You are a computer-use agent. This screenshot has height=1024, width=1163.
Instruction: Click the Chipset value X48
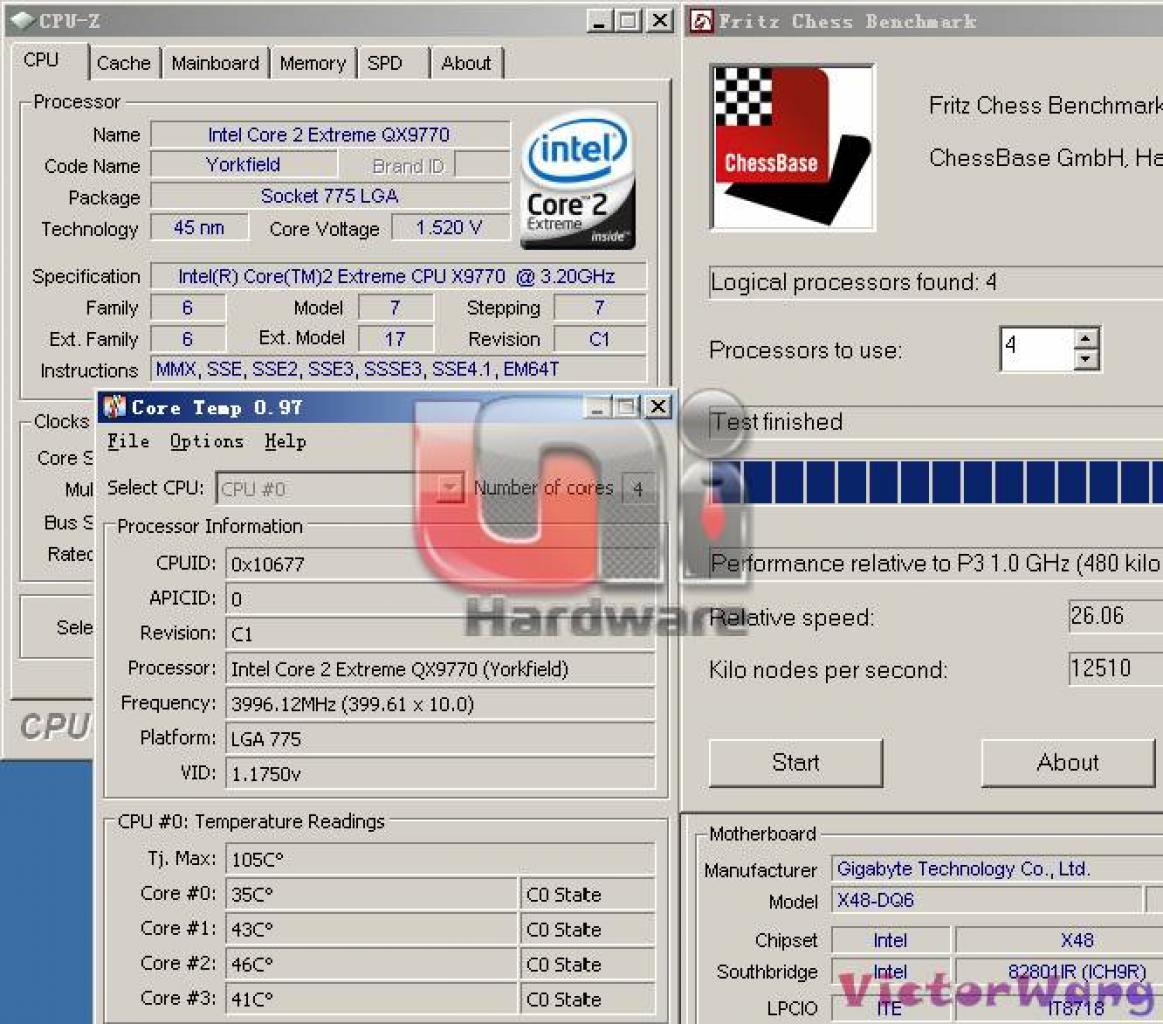point(1059,940)
